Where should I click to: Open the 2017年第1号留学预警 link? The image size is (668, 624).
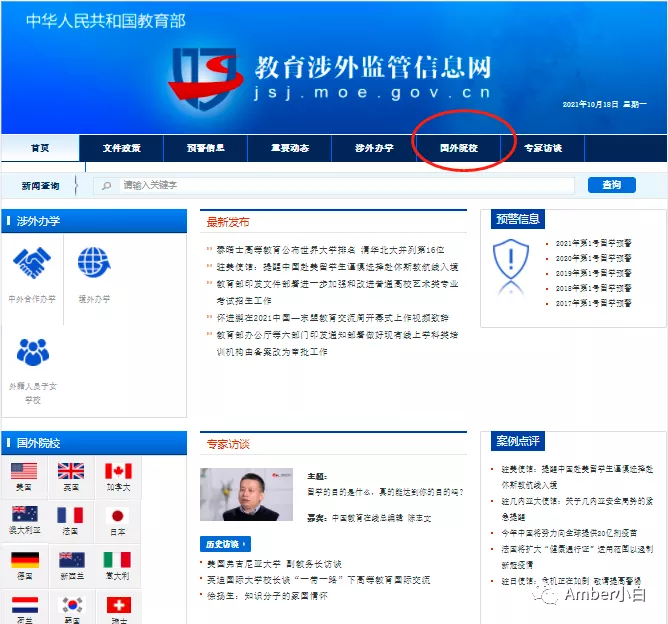point(593,303)
